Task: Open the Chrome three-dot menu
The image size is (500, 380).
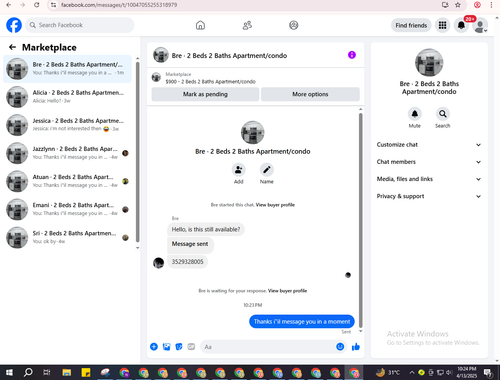Action: (x=491, y=5)
